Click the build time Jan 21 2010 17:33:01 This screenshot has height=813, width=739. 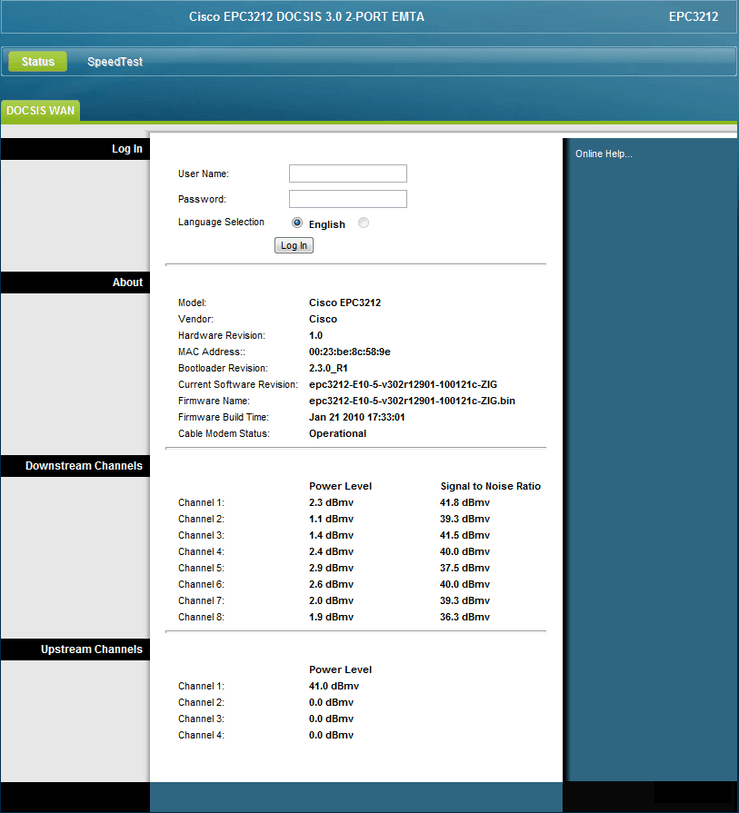[x=357, y=417]
